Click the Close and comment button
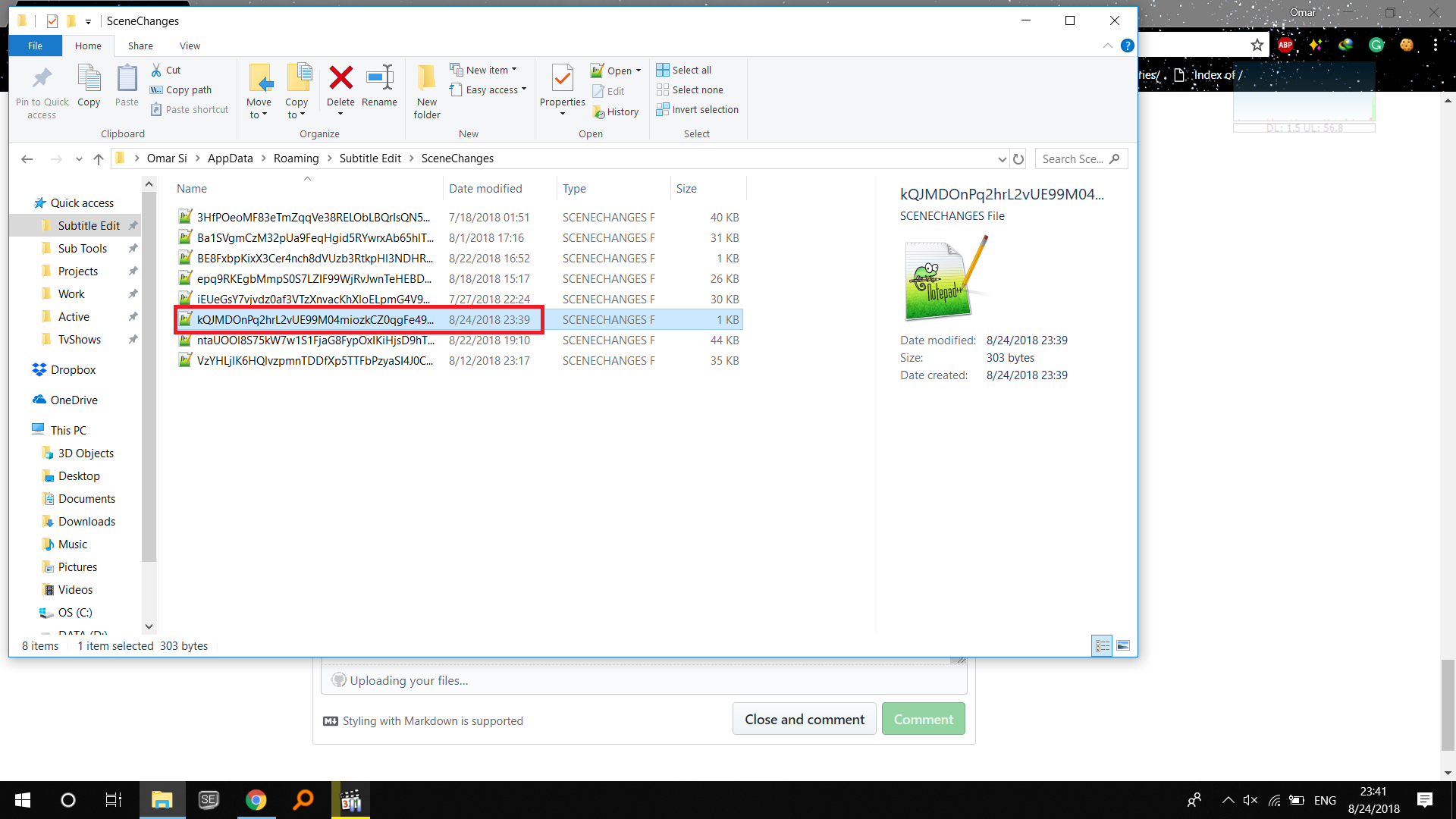The width and height of the screenshot is (1456, 819). 804,718
